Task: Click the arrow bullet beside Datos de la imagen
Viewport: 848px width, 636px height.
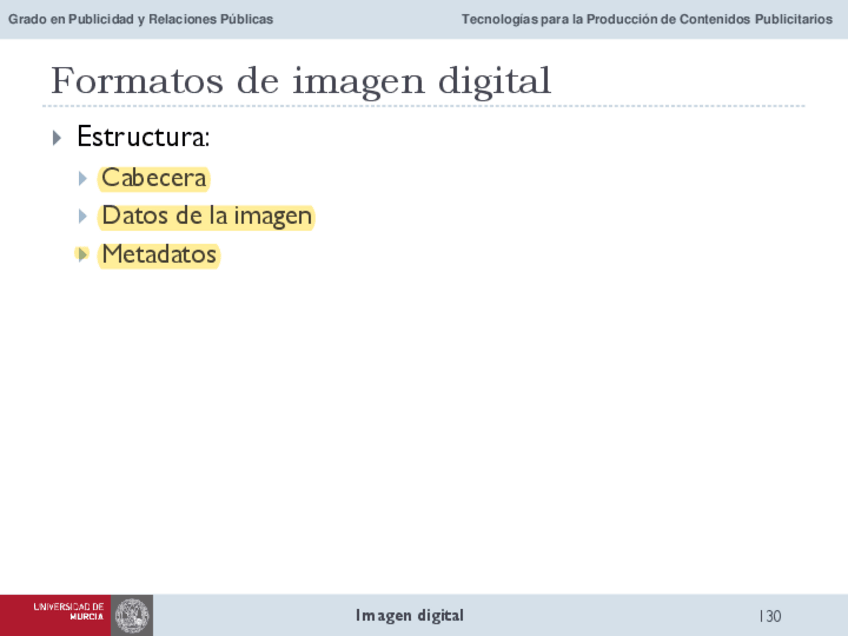Action: tap(82, 216)
